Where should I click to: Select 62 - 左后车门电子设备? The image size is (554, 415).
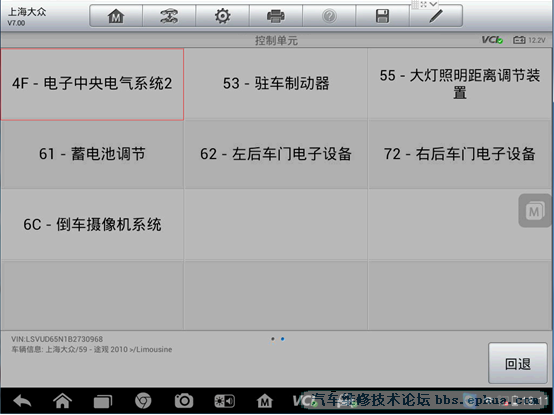coord(276,154)
